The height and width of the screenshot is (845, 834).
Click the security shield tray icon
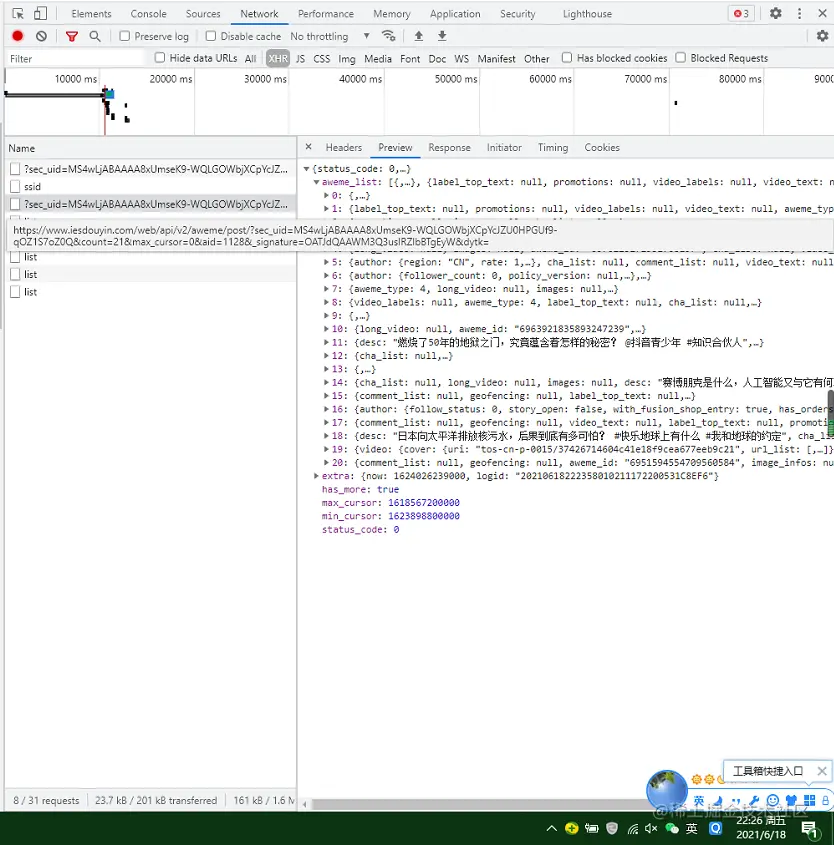(611, 828)
